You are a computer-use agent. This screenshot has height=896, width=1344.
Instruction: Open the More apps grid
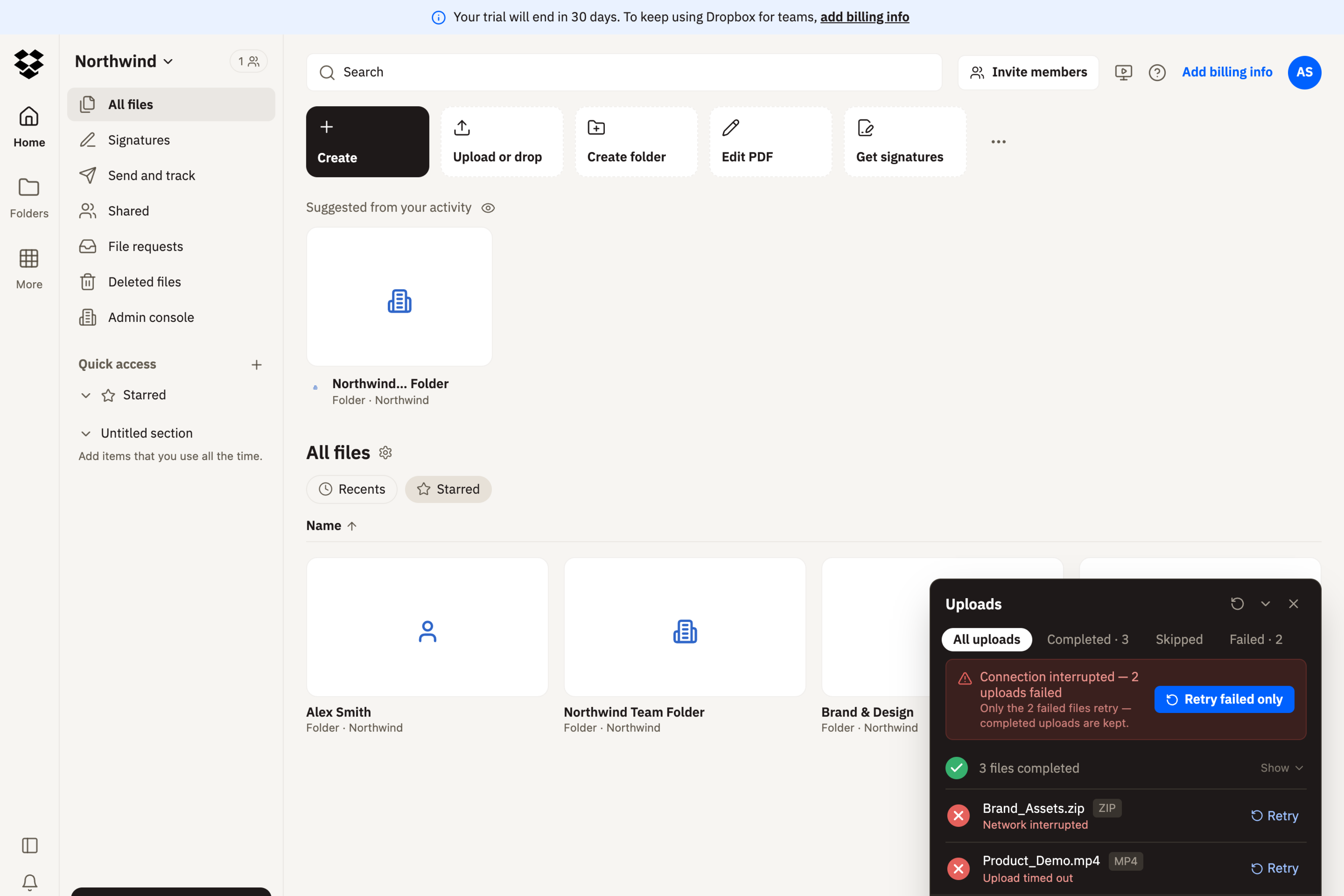tap(29, 269)
